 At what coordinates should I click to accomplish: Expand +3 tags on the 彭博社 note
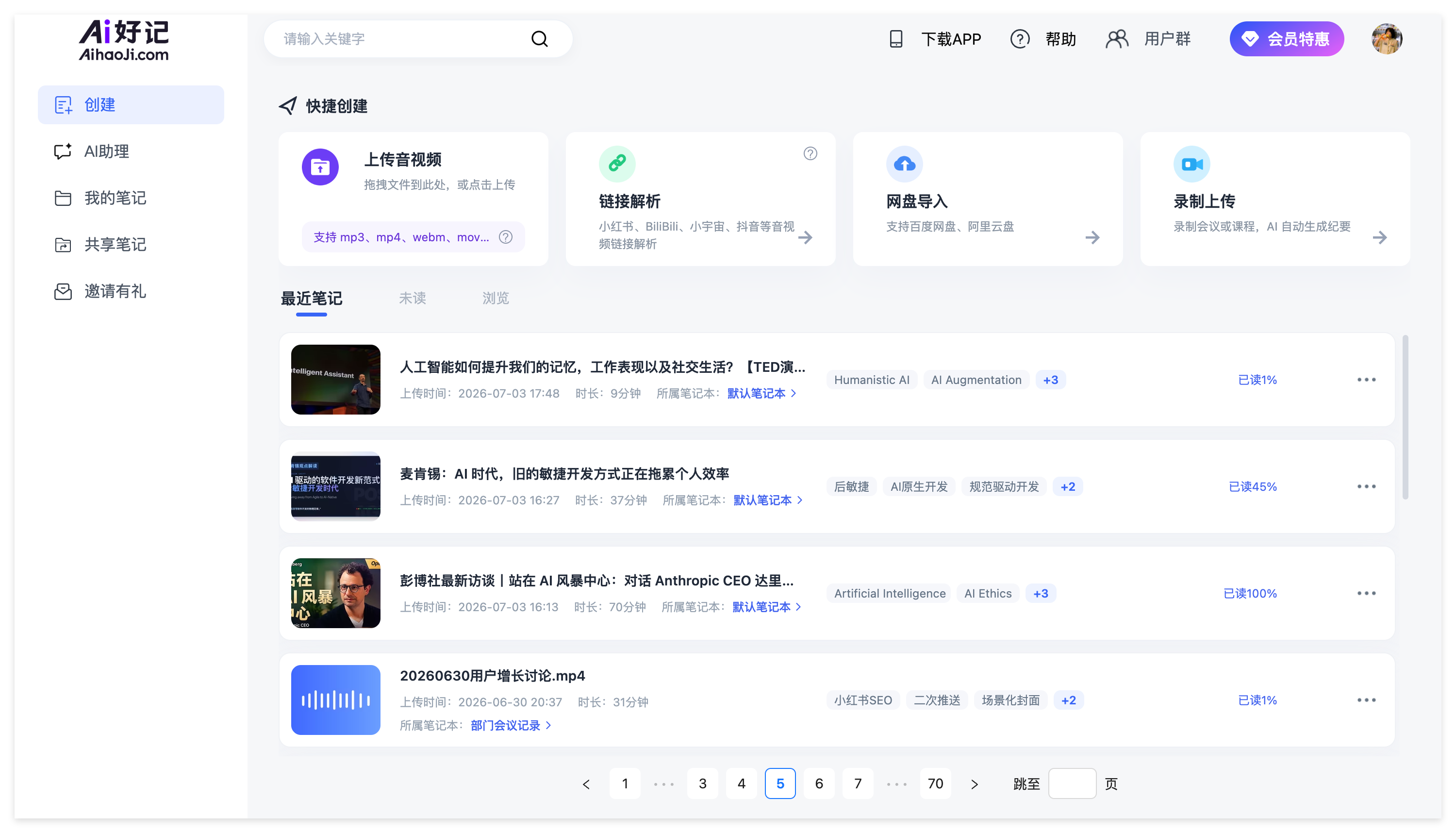click(1041, 593)
